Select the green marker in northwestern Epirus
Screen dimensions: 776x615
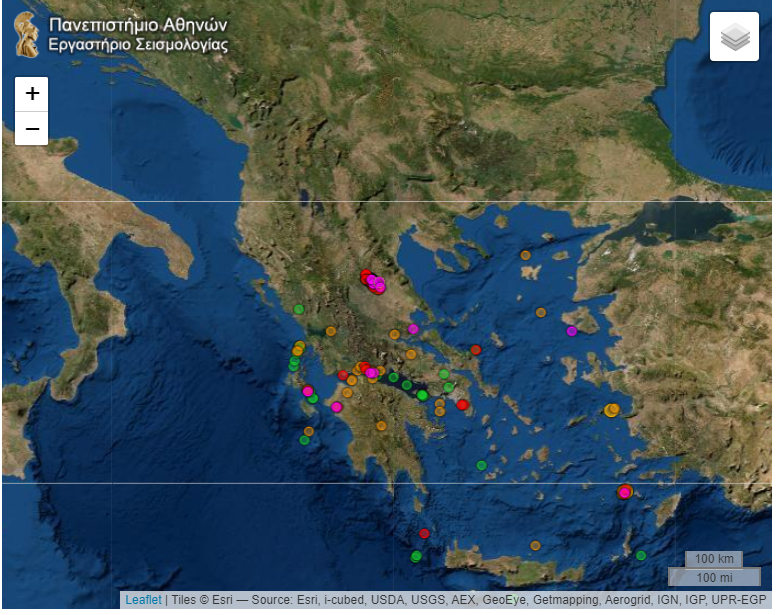[x=298, y=309]
